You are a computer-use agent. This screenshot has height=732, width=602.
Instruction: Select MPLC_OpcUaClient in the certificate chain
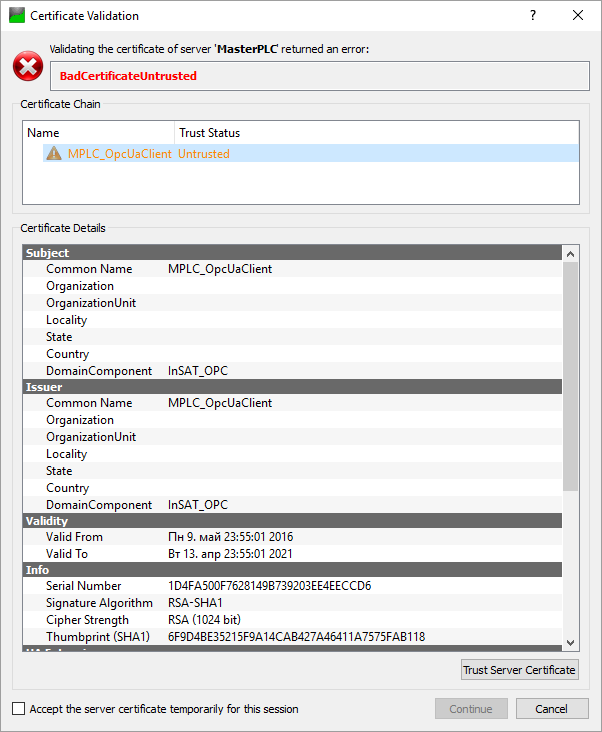click(120, 154)
